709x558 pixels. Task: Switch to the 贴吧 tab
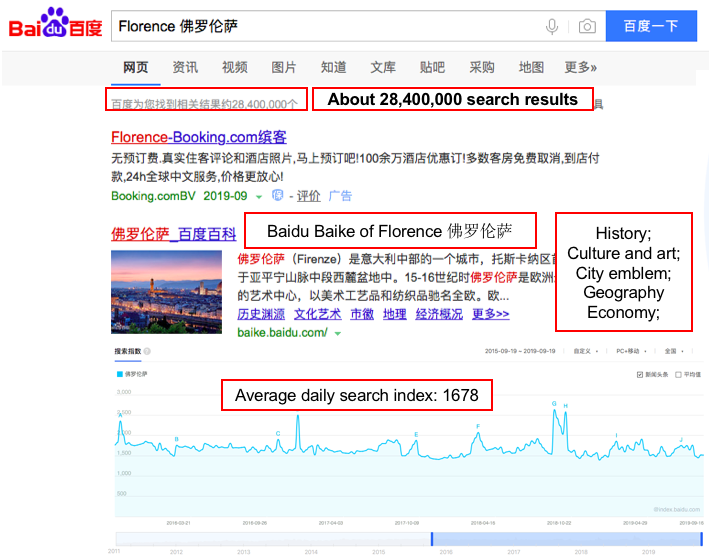tap(432, 67)
